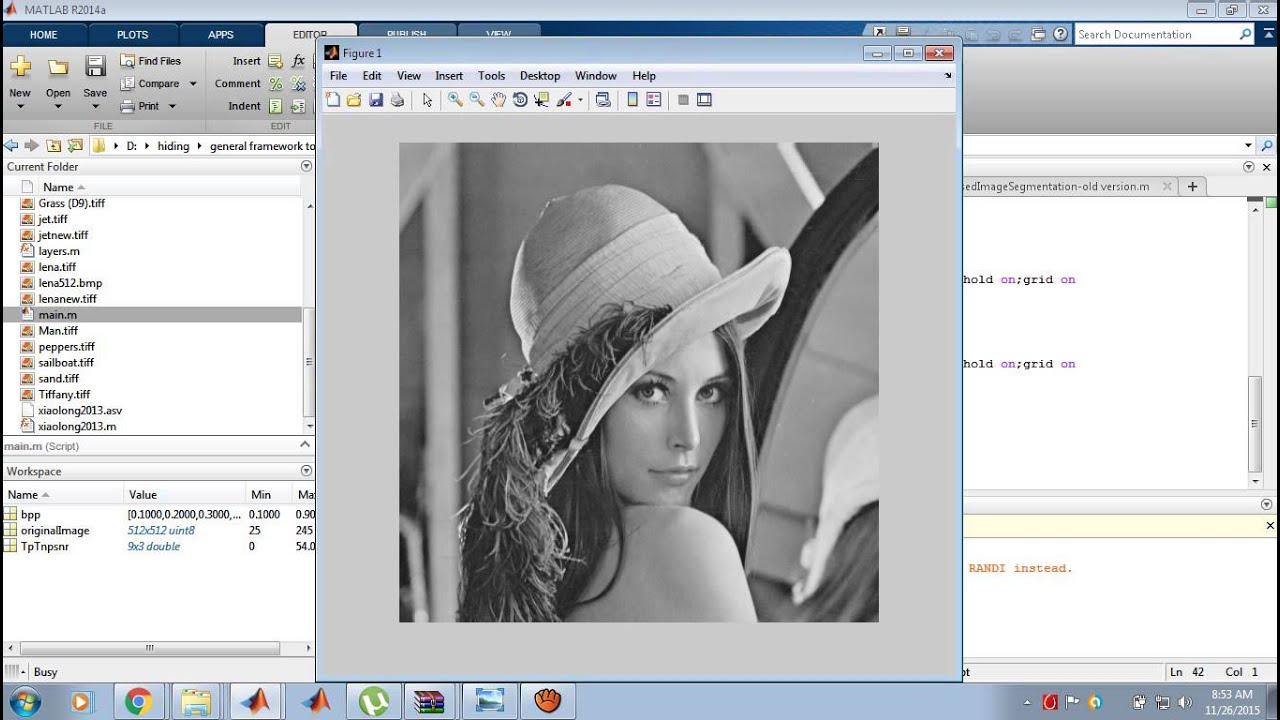
Task: Insert Colorbar via toolbar icon
Action: 632,100
